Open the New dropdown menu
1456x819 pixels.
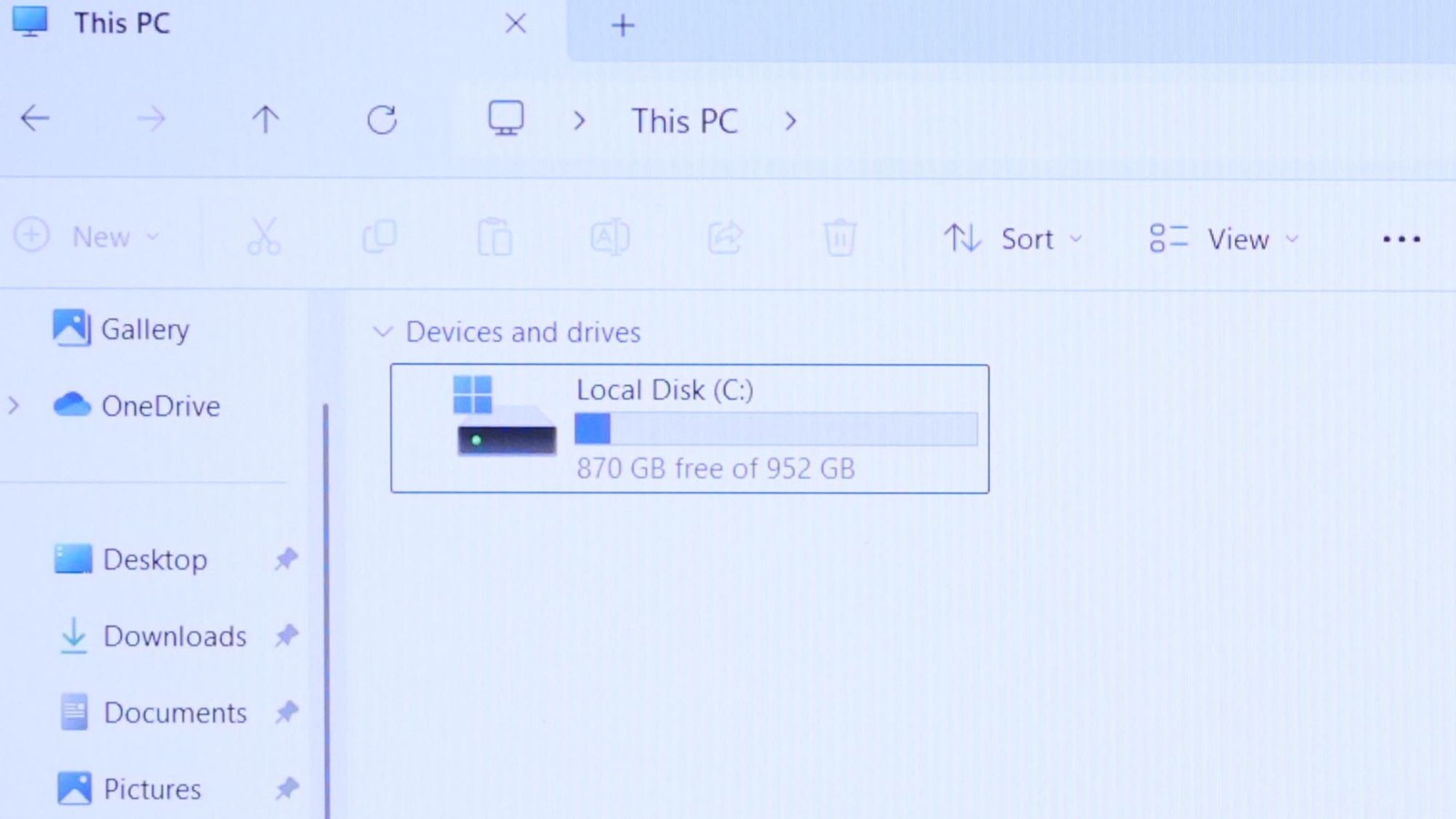(87, 237)
